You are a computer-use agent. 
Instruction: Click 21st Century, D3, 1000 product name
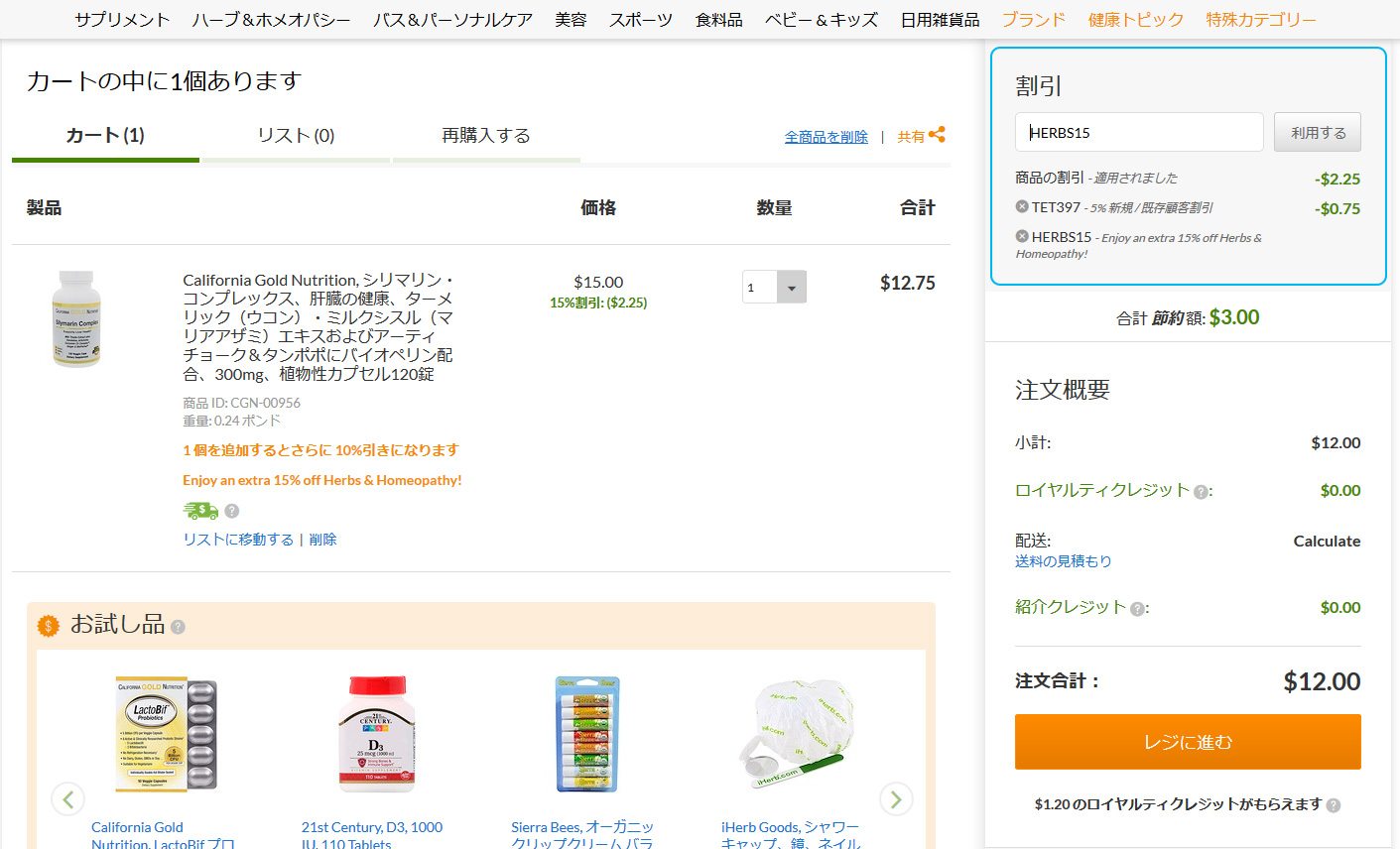(x=372, y=836)
